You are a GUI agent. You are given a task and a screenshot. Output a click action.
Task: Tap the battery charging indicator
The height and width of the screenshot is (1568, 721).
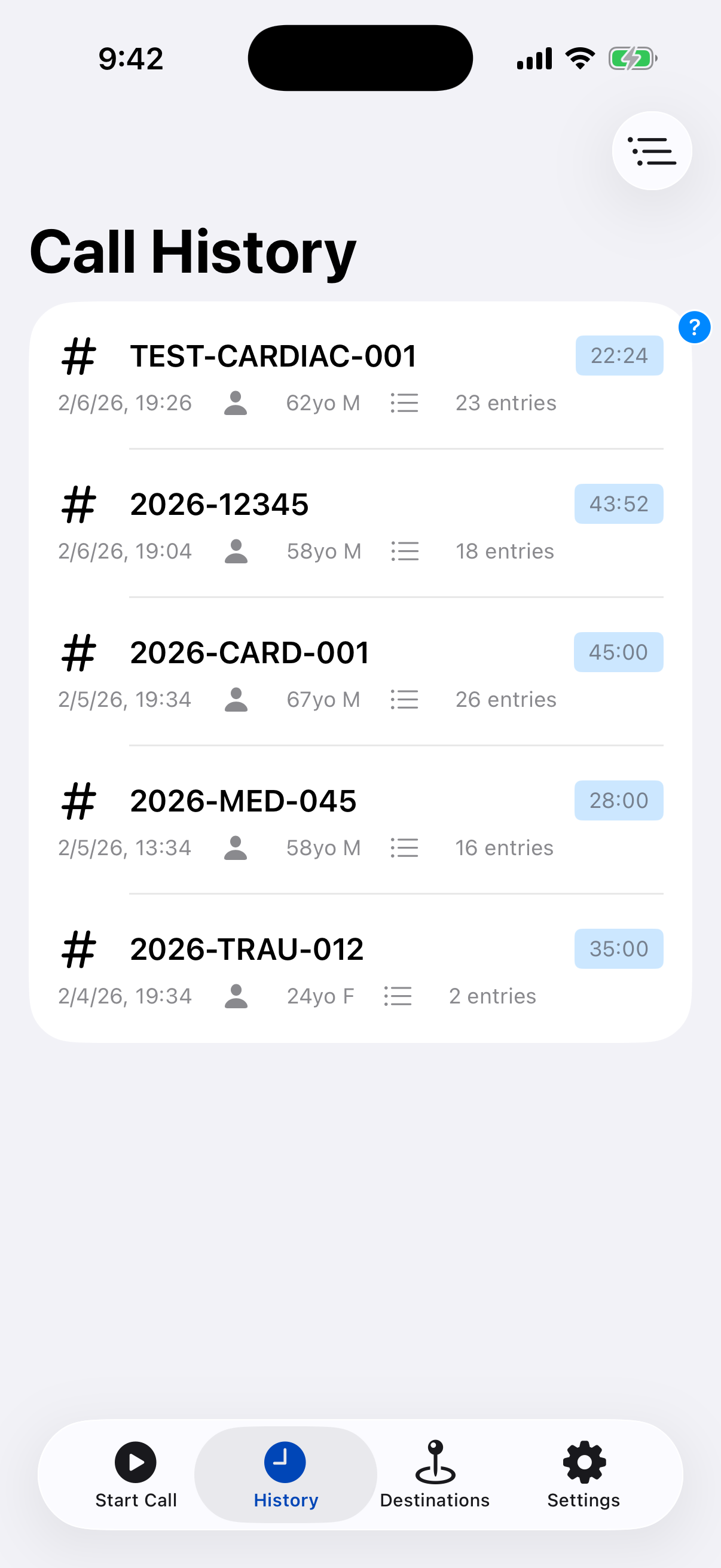tap(632, 59)
